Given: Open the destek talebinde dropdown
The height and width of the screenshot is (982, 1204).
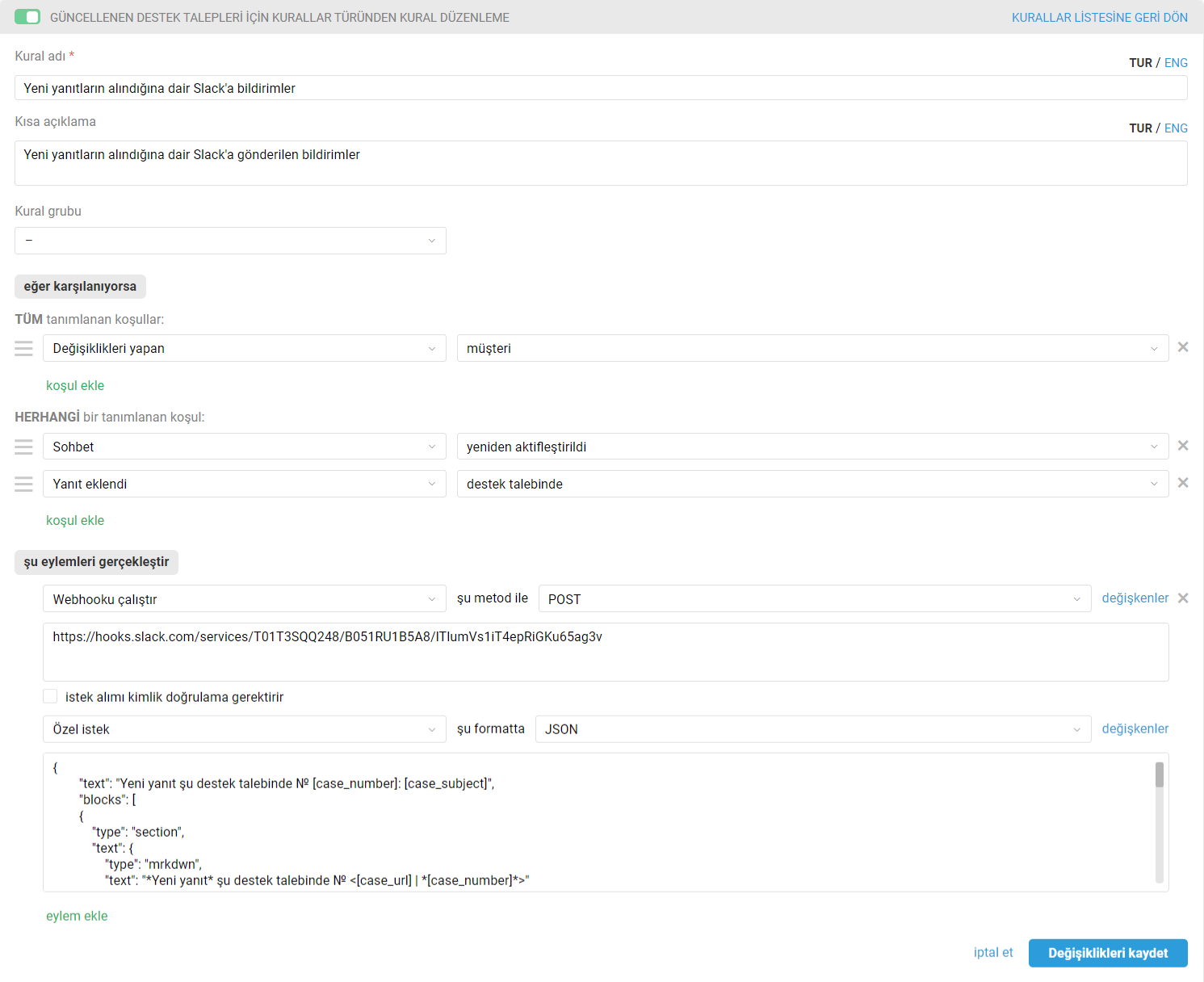Looking at the screenshot, I should coord(812,484).
